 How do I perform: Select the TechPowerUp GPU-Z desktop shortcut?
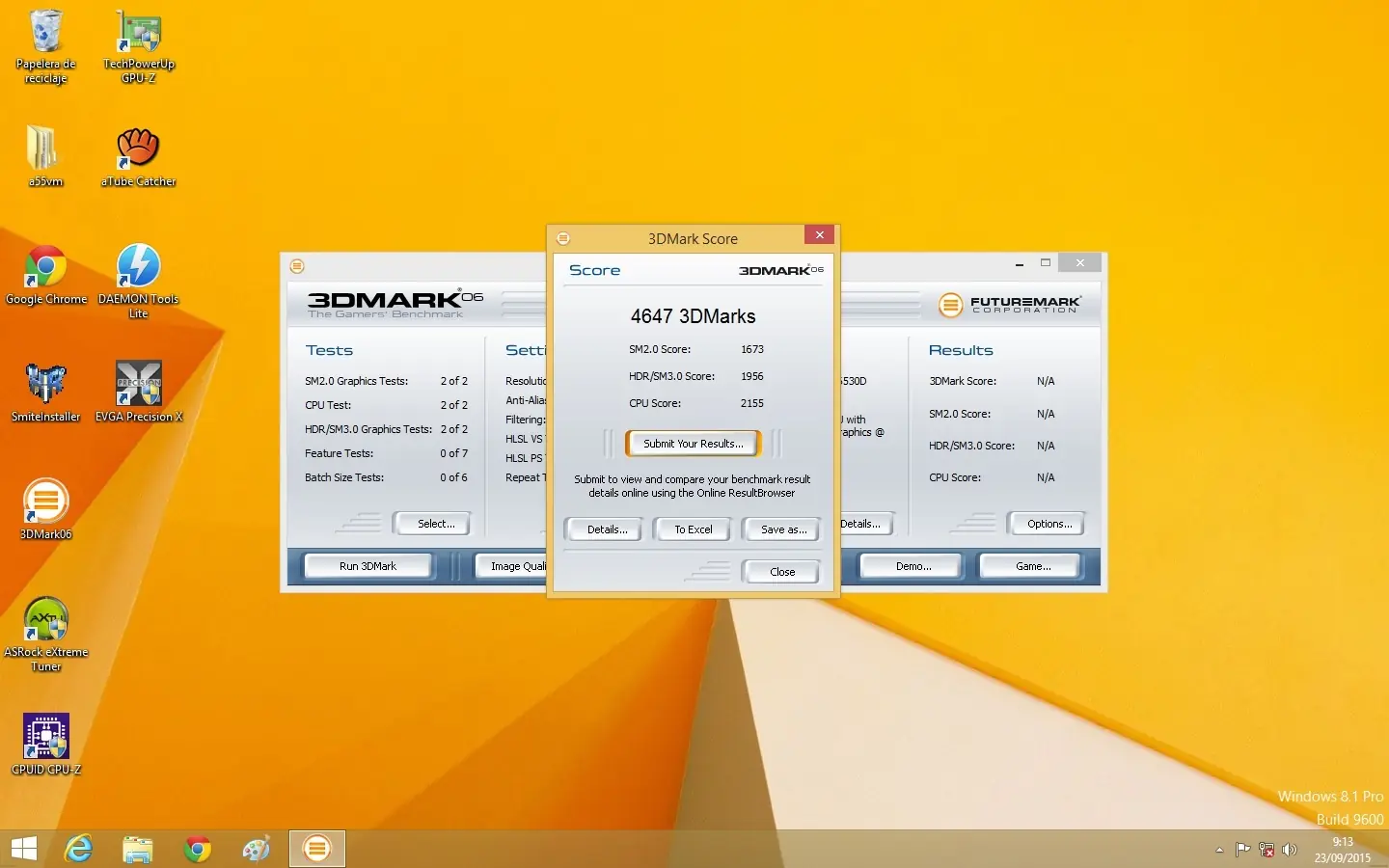click(139, 46)
